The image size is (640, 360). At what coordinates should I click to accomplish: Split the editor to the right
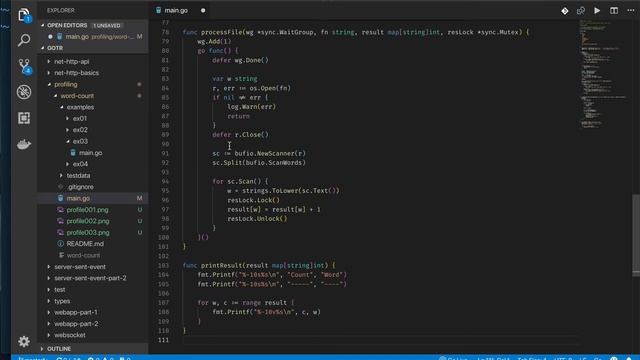613,11
